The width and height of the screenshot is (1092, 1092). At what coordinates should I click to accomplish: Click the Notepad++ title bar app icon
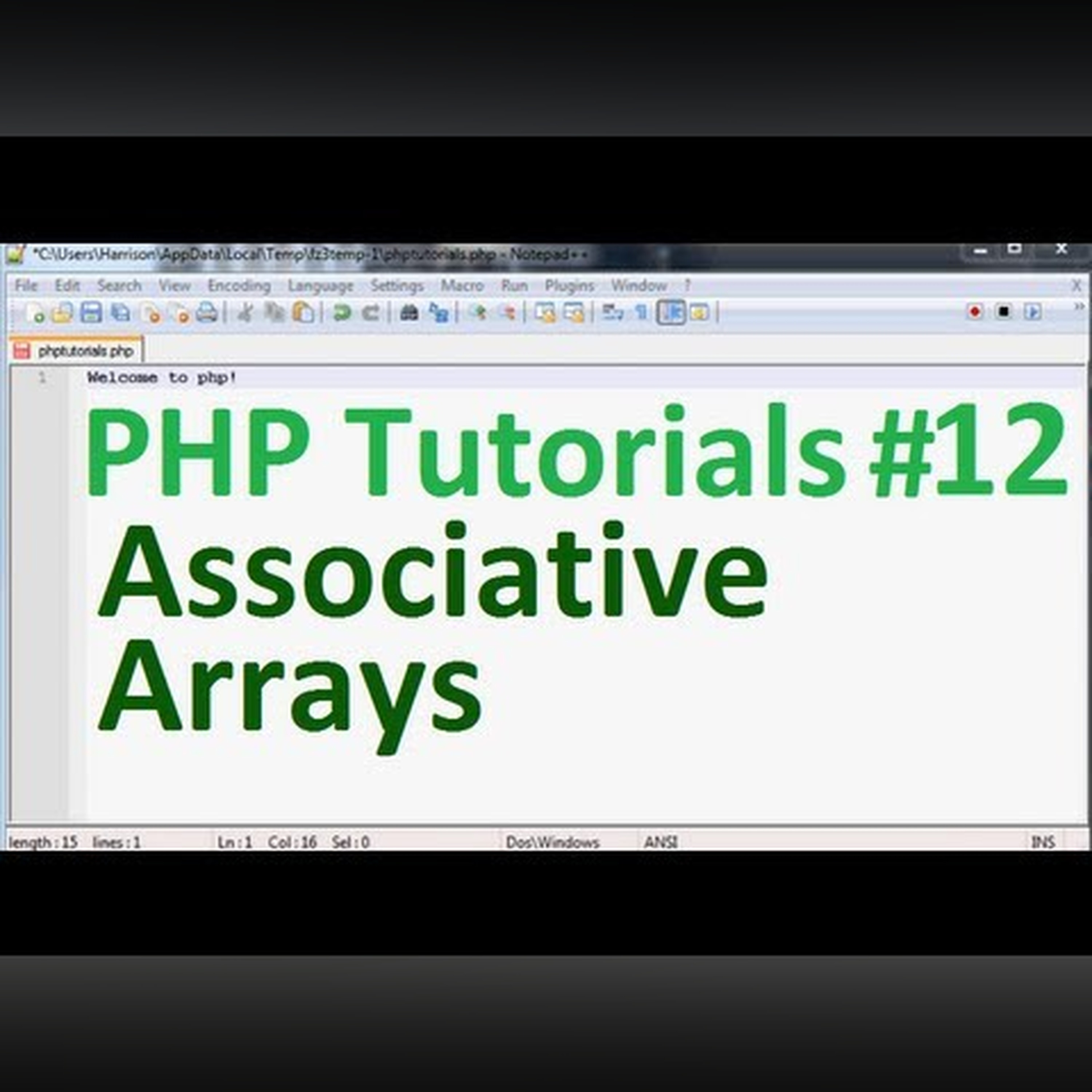[x=16, y=254]
